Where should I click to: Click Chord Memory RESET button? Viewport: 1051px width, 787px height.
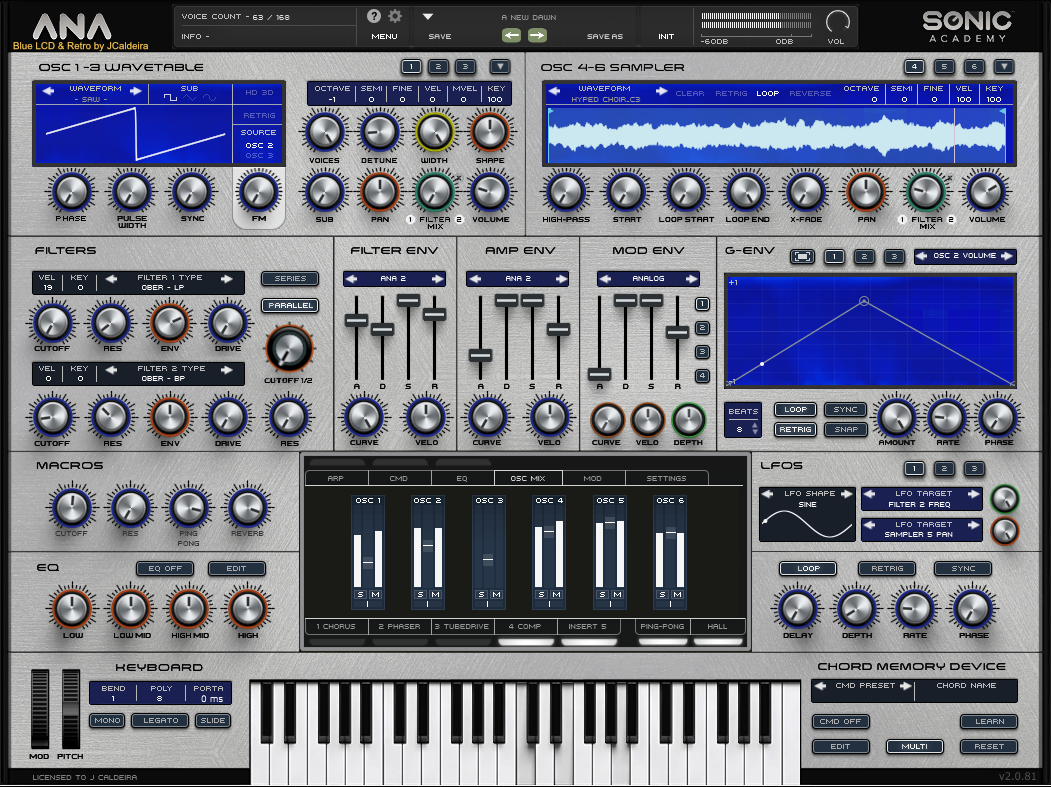(989, 746)
